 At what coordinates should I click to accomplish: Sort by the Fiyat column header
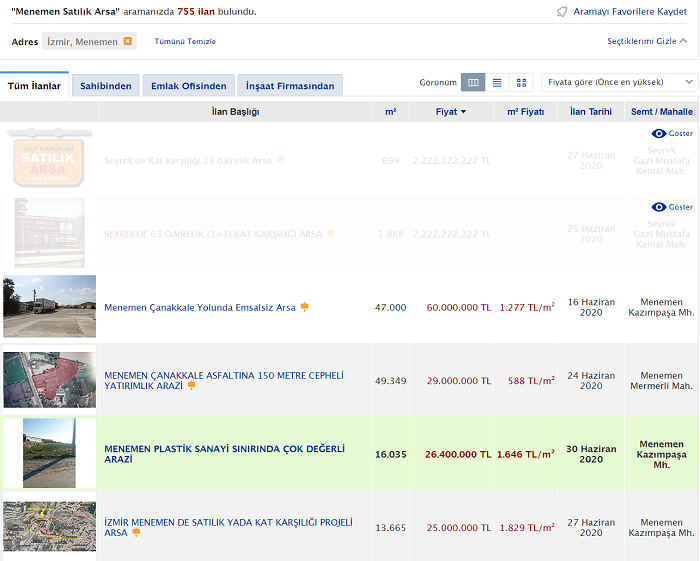click(x=450, y=112)
